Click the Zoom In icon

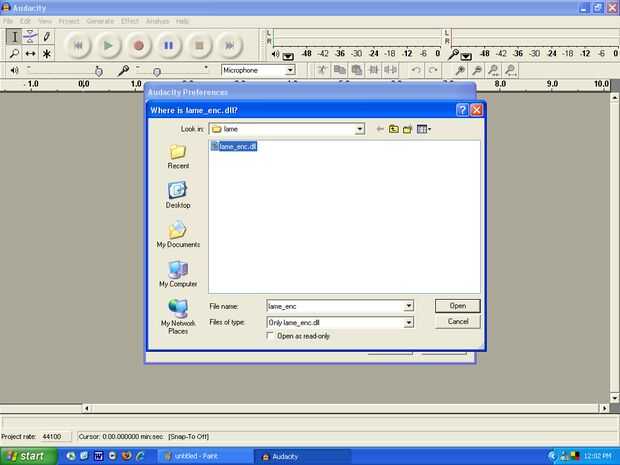coord(460,70)
